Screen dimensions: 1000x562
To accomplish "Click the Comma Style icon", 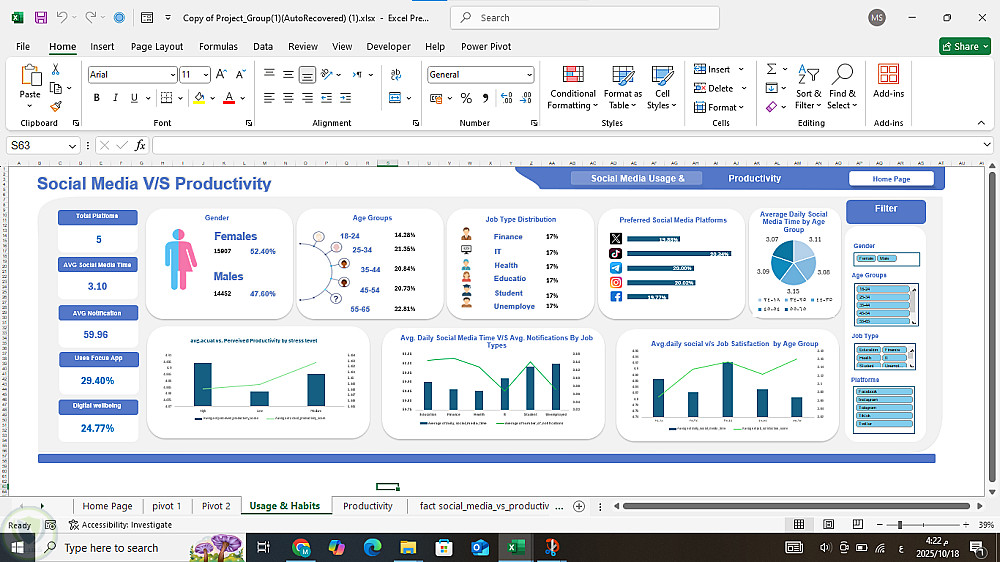I will click(486, 98).
